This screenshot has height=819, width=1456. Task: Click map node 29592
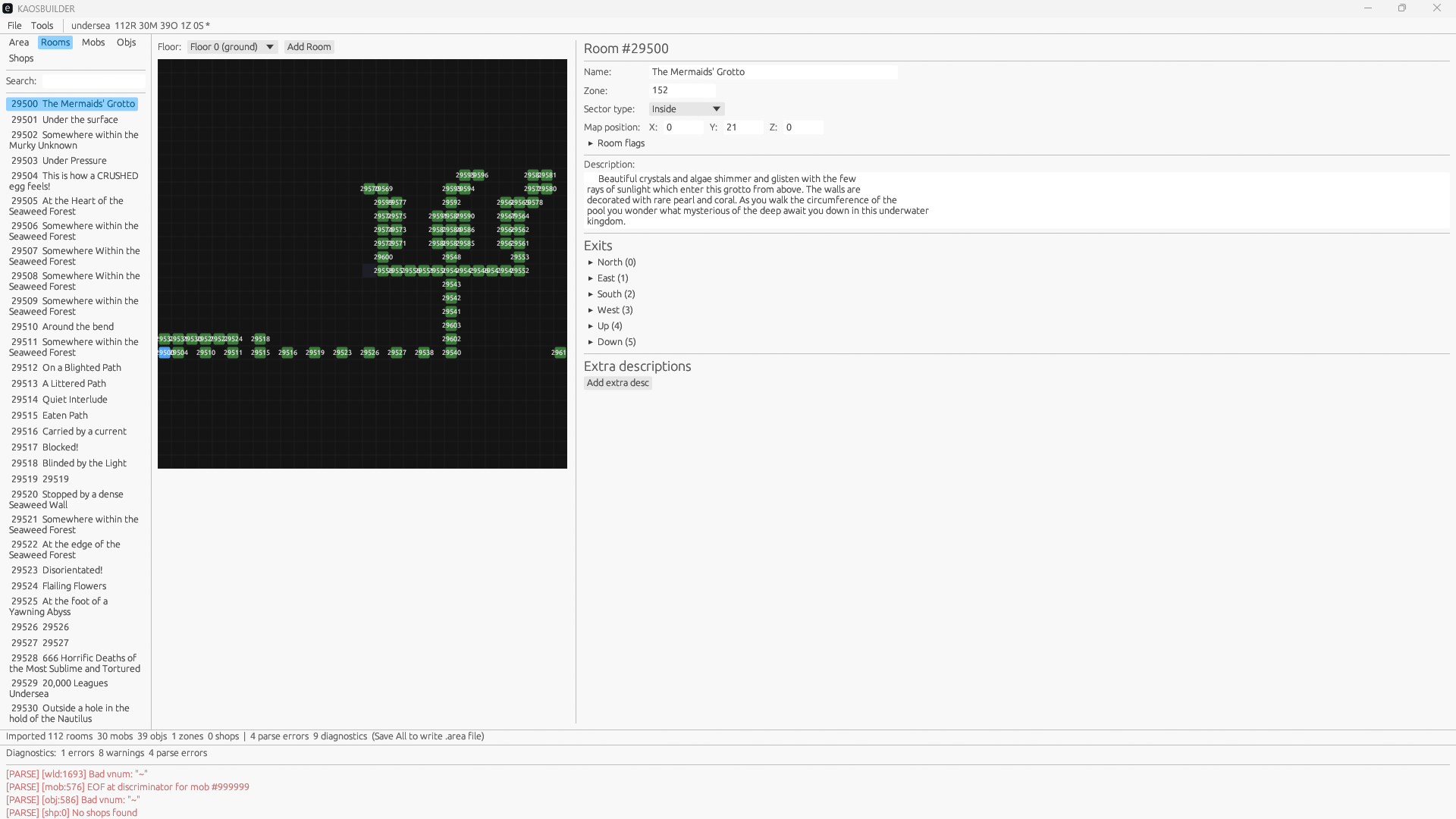click(x=451, y=202)
